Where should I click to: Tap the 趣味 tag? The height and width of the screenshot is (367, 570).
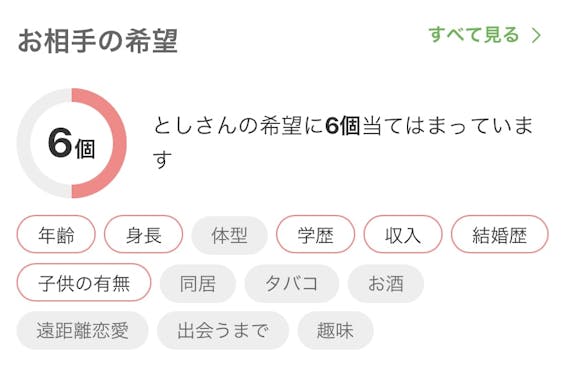coord(335,330)
